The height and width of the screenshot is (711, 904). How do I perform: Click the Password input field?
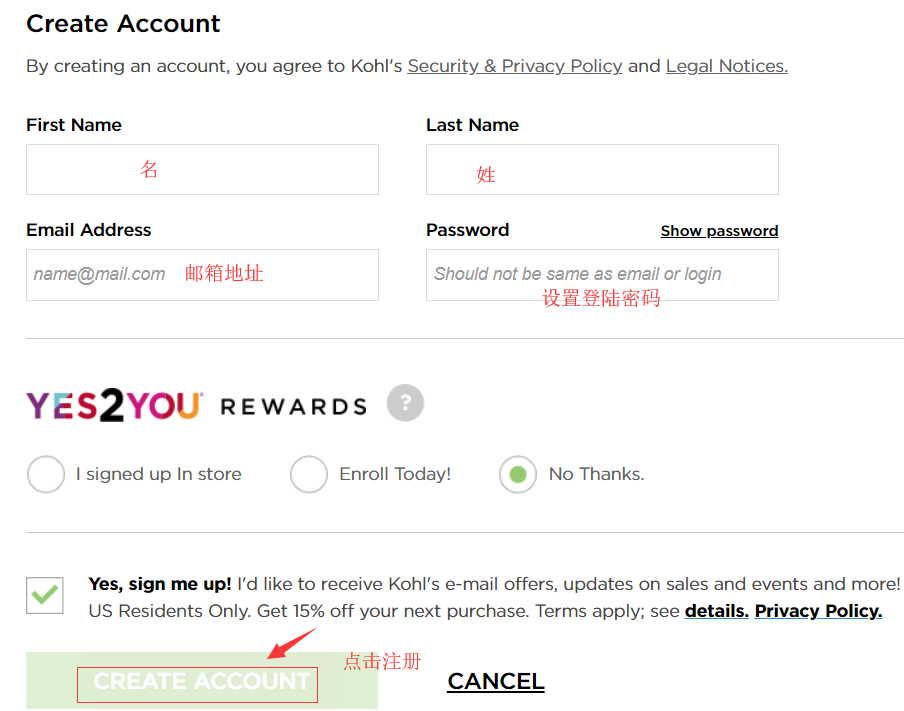(602, 275)
